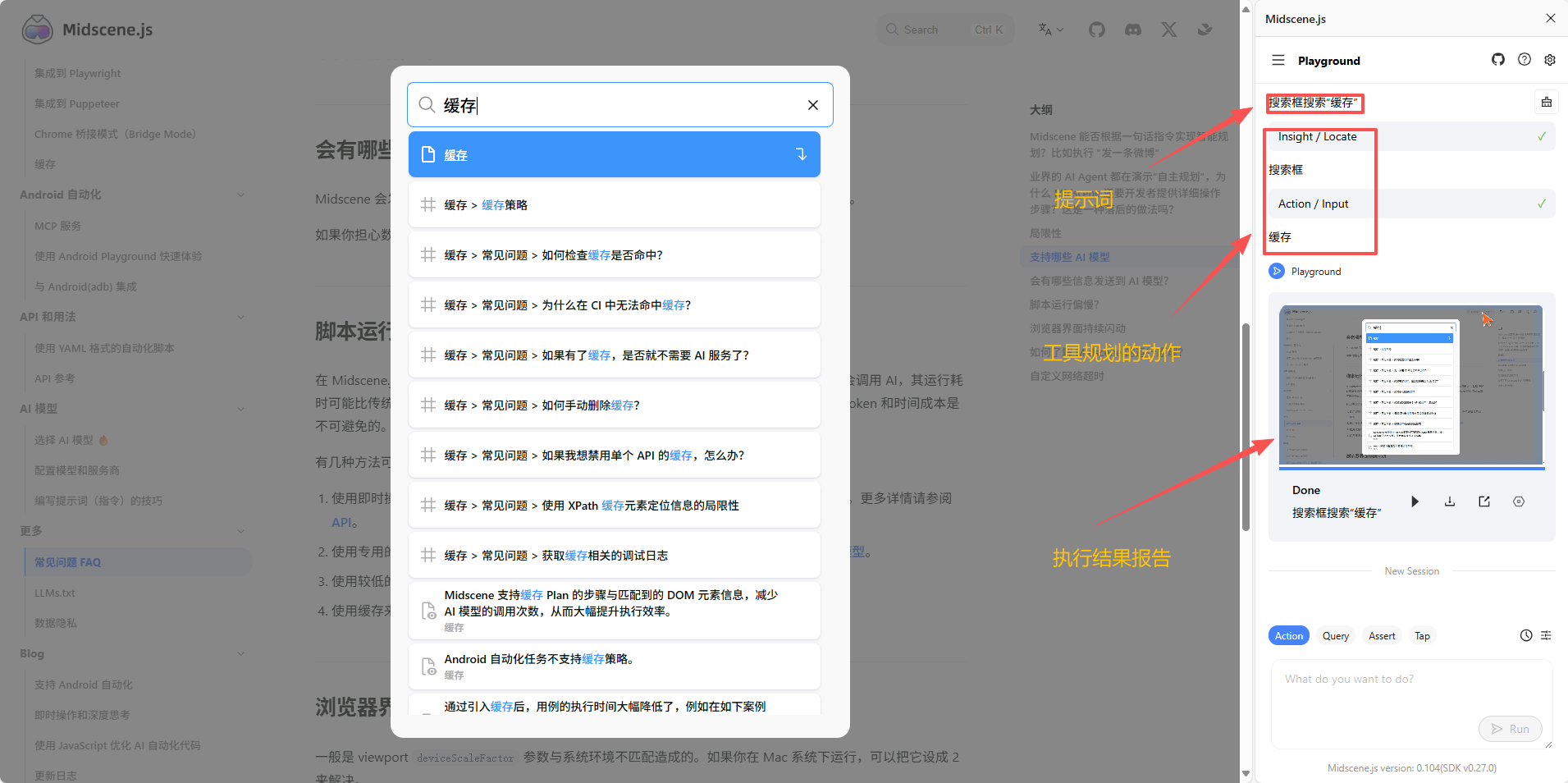The width and height of the screenshot is (1568, 783).
Task: Jump to outline entry 支持哪些 AI 模型
Action: pyautogui.click(x=1069, y=257)
